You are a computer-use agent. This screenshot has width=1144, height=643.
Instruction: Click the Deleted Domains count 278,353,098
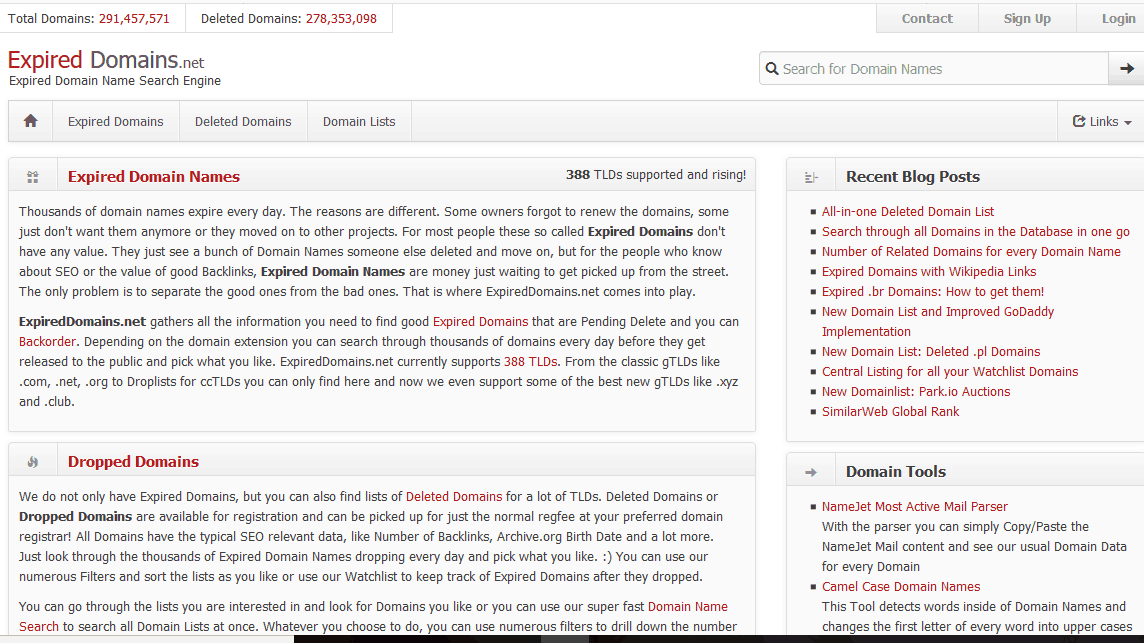click(x=341, y=19)
